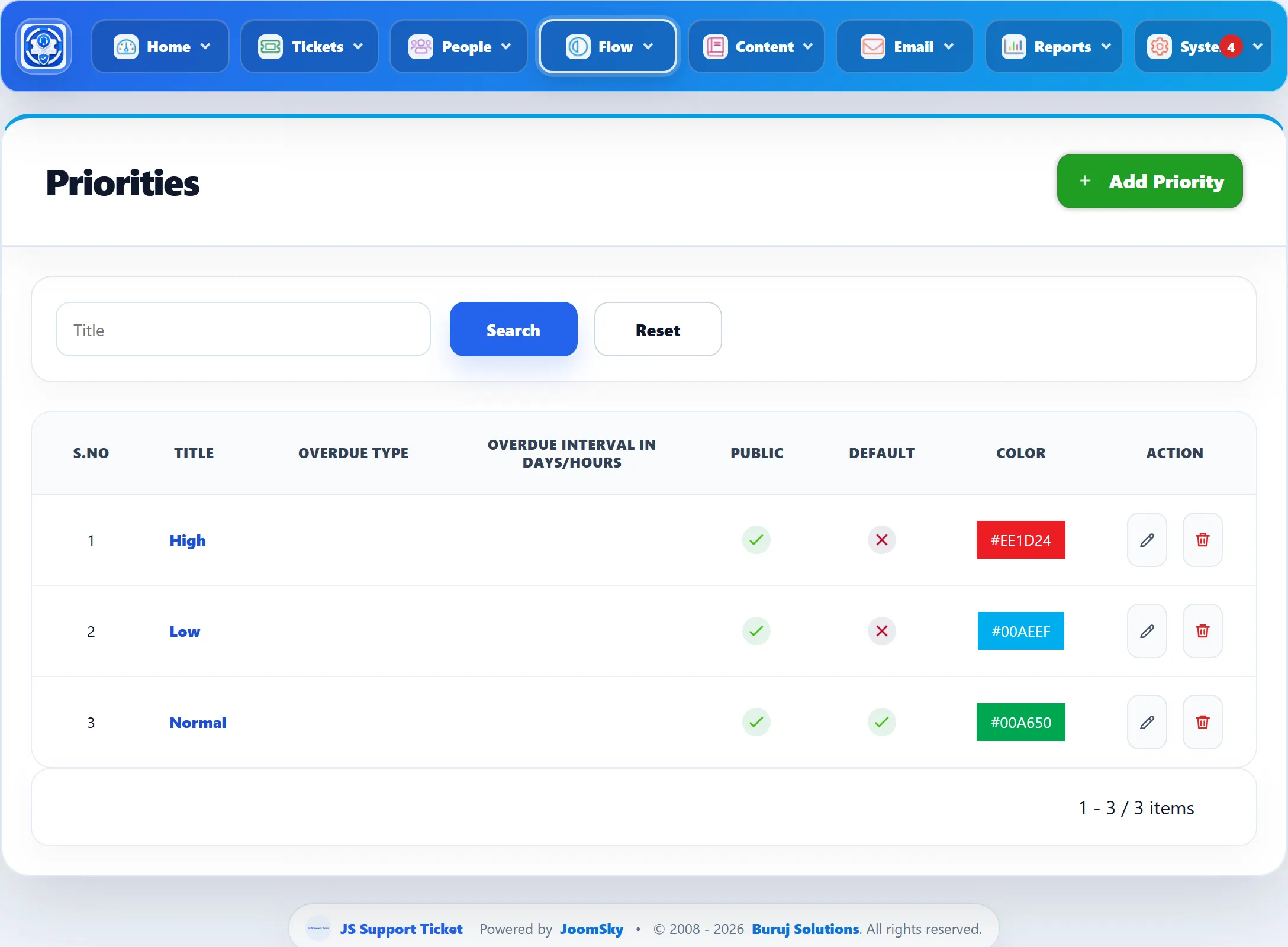The image size is (1288, 947).
Task: Click the System gear icon in navbar
Action: pyautogui.click(x=1159, y=47)
